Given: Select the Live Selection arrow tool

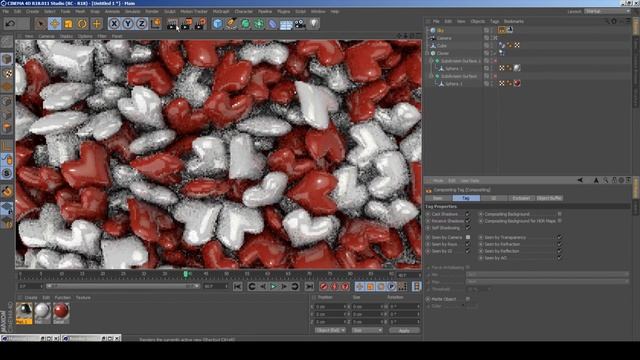Looking at the screenshot, I should click(40, 24).
